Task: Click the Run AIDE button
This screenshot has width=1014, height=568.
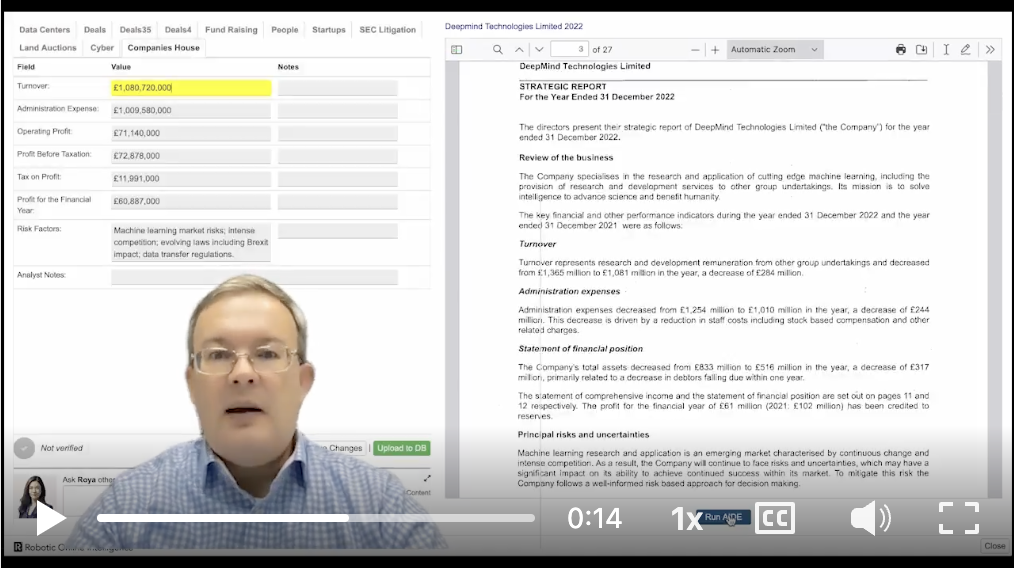Action: point(723,517)
